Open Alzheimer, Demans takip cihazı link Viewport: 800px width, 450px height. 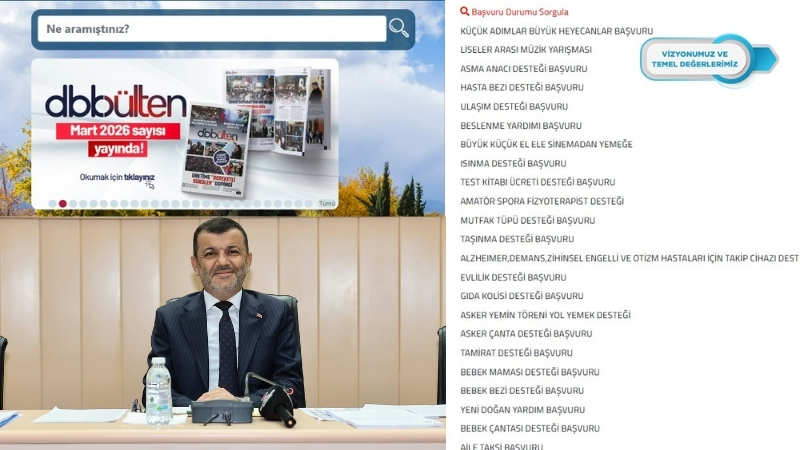click(x=630, y=258)
